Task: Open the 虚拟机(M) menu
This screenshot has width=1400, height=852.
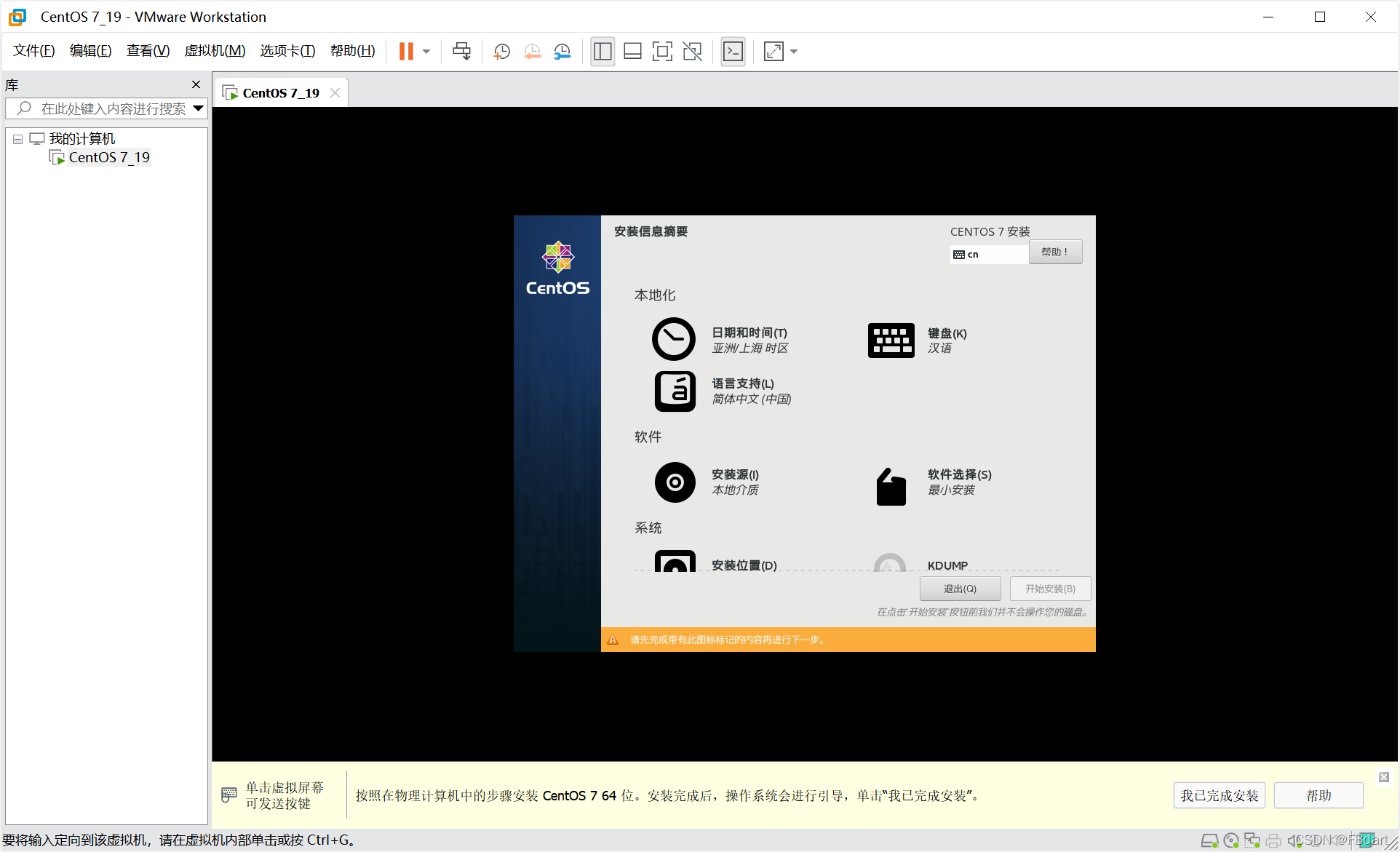Action: (215, 51)
